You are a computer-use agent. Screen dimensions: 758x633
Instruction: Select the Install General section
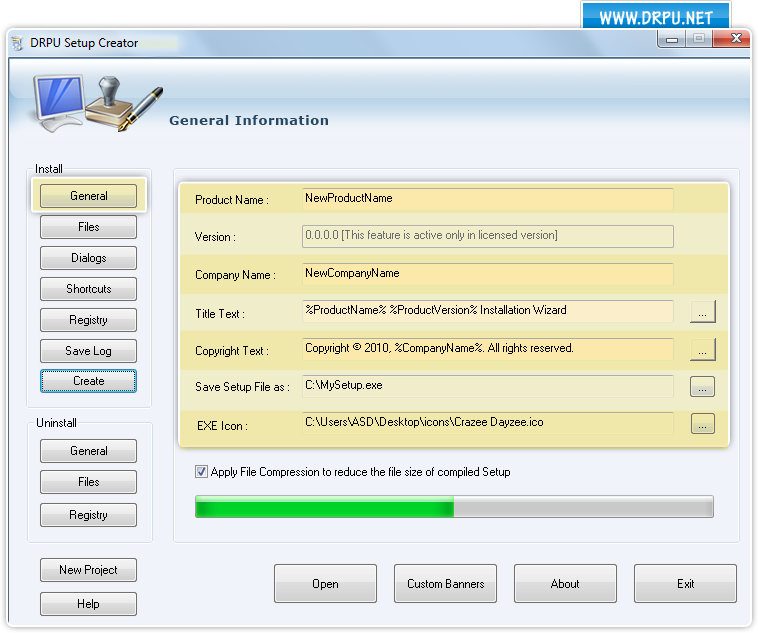(88, 196)
